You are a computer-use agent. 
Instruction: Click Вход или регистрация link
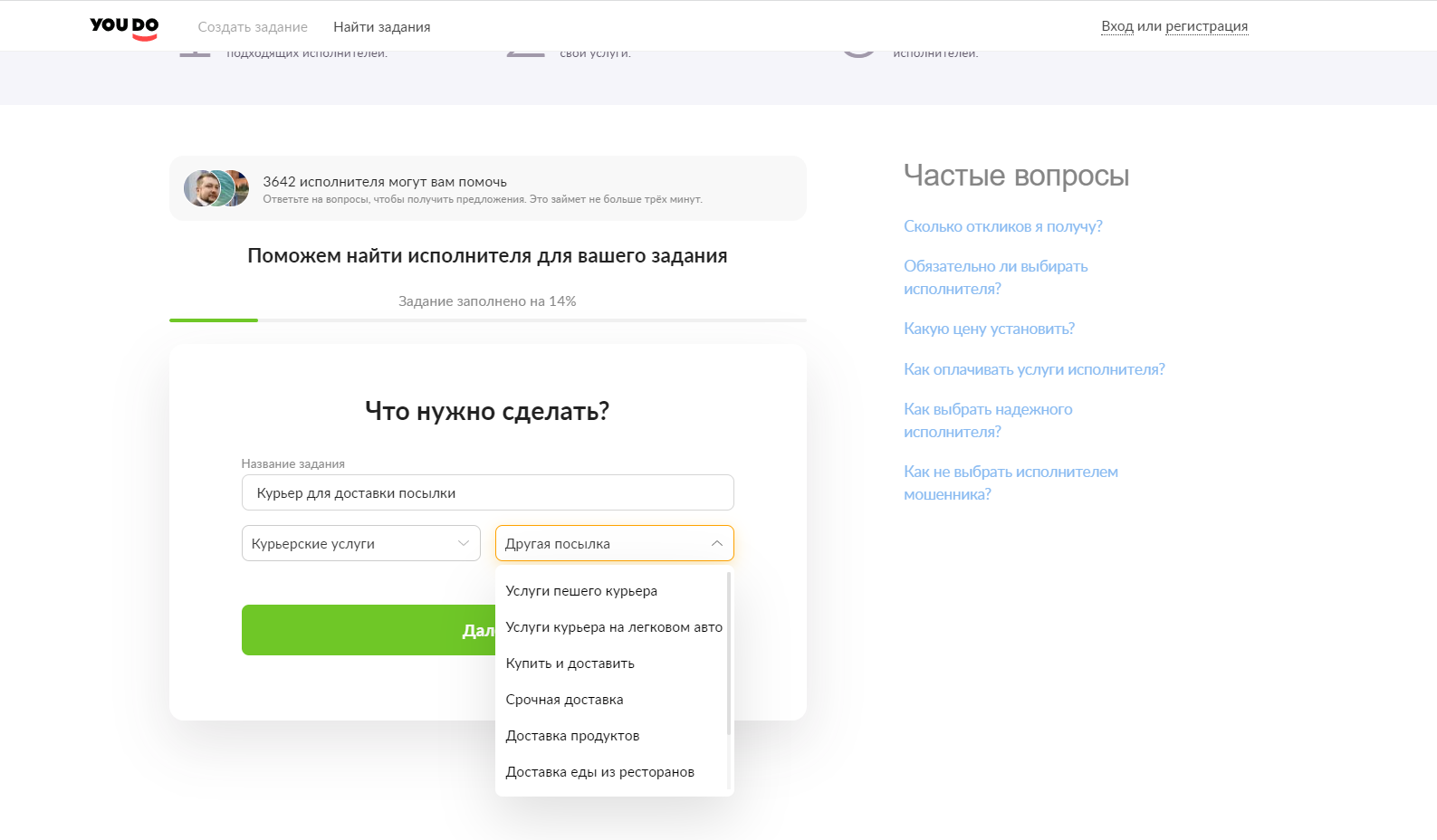point(1174,26)
